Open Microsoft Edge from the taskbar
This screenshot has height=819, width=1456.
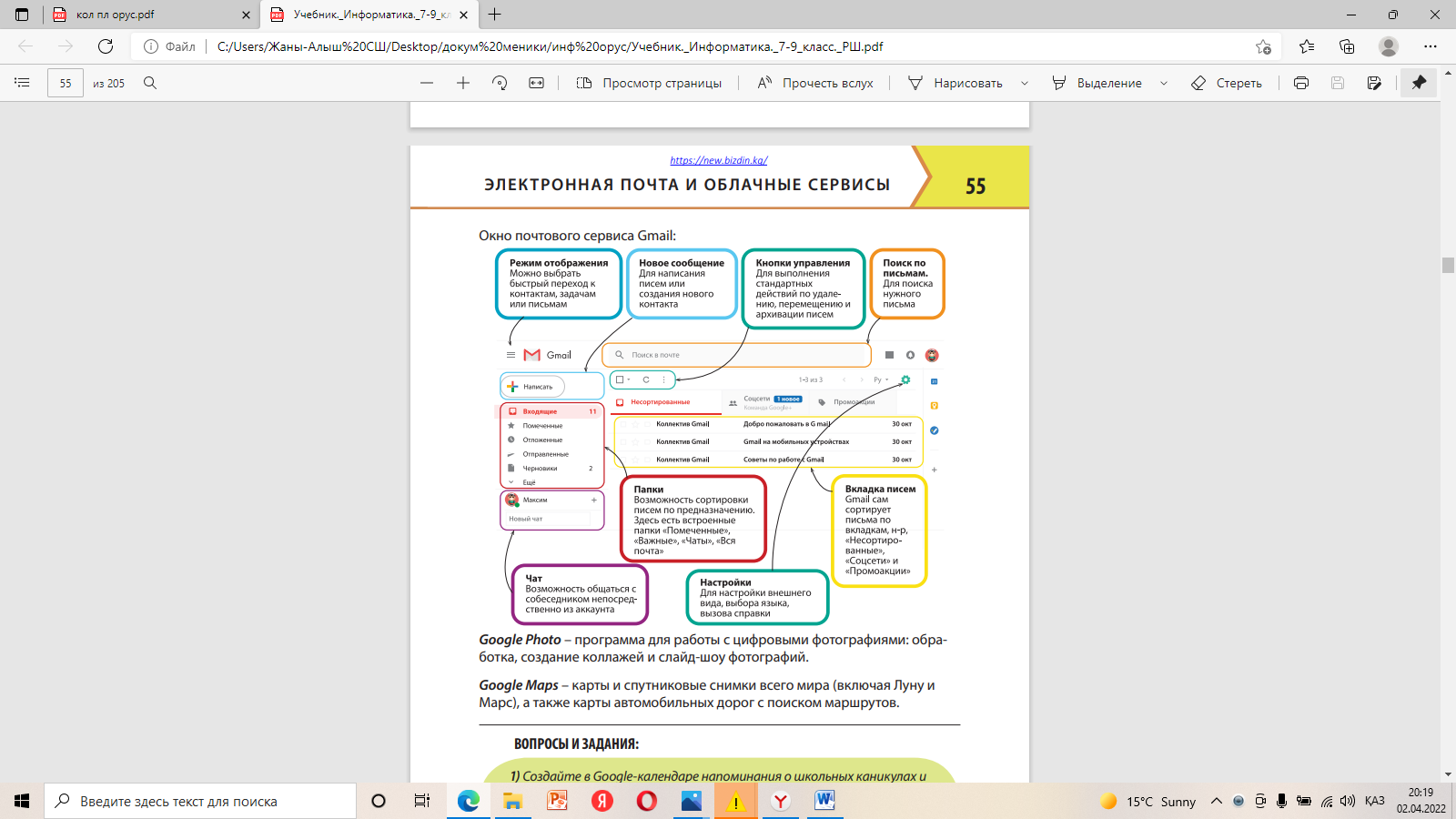tap(468, 801)
